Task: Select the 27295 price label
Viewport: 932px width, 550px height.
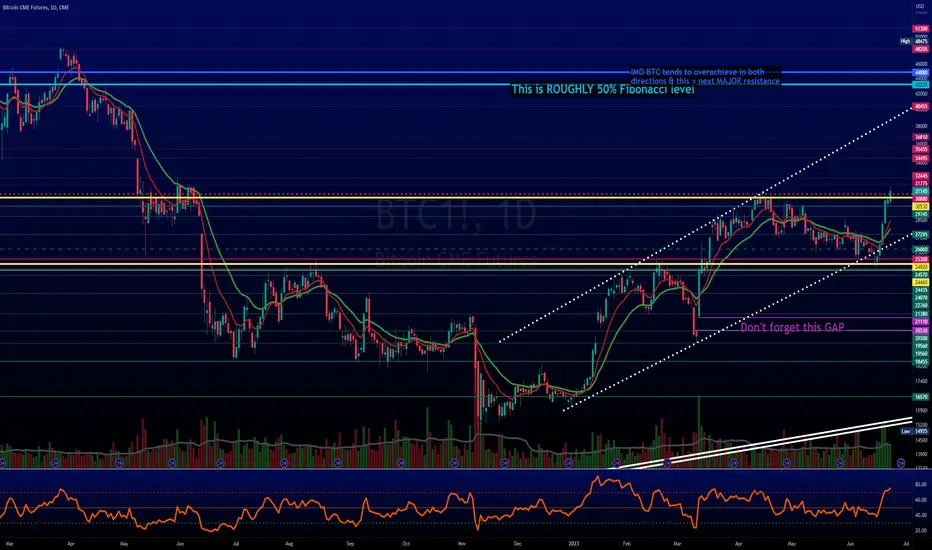Action: (921, 234)
